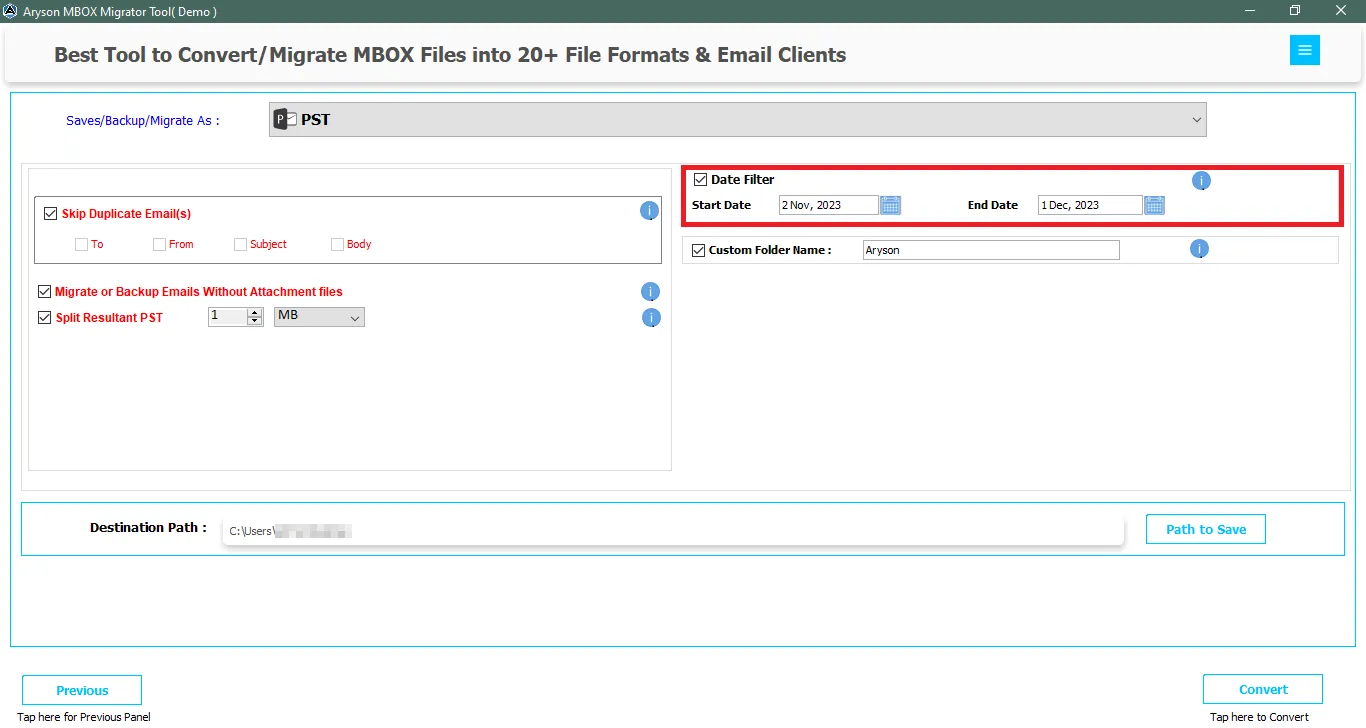Open the Saves/Backup/Migrate As PST dropdown
Viewport: 1366px width, 728px height.
pos(737,119)
